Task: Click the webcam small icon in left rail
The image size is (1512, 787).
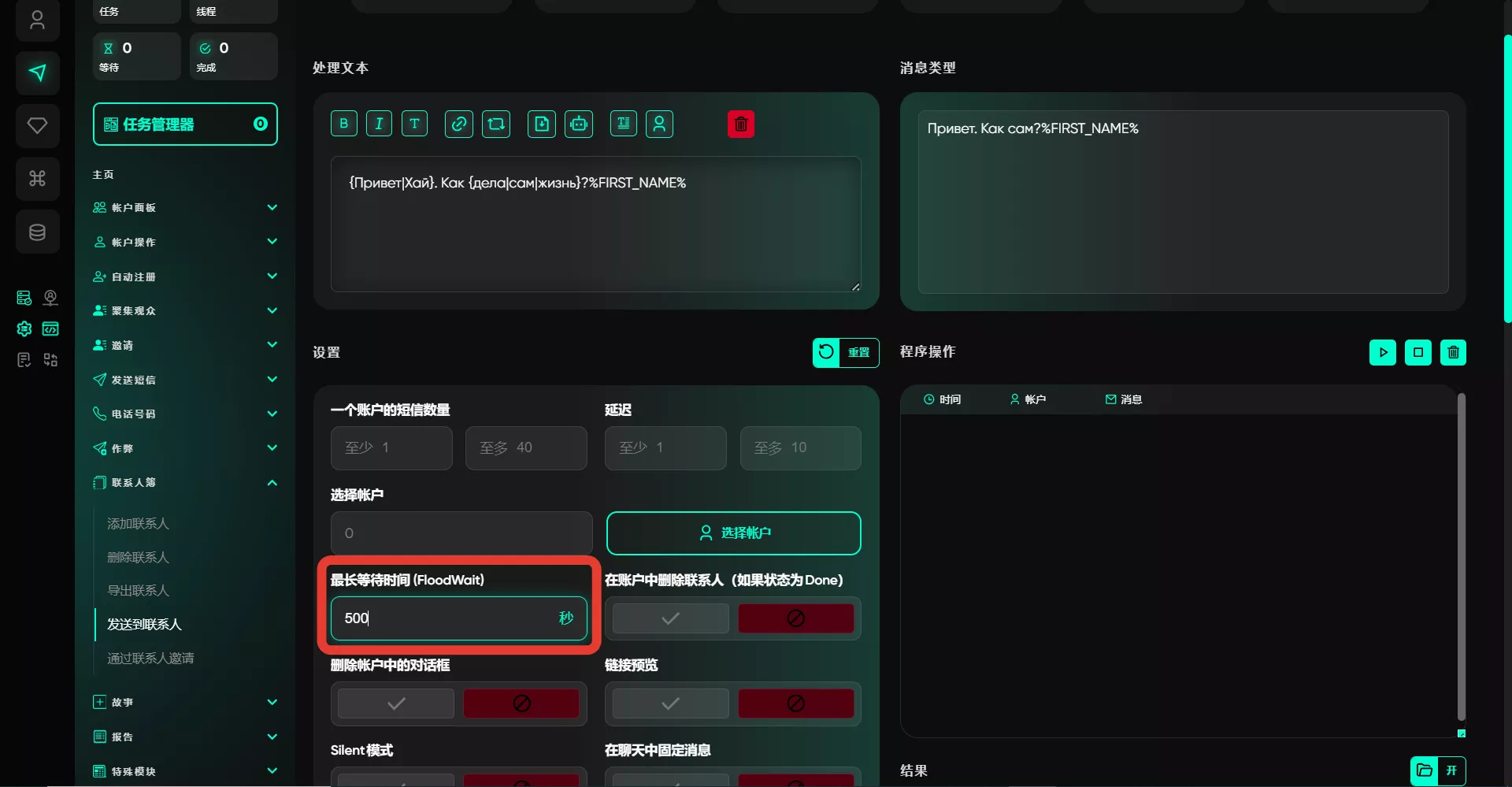Action: tap(50, 298)
